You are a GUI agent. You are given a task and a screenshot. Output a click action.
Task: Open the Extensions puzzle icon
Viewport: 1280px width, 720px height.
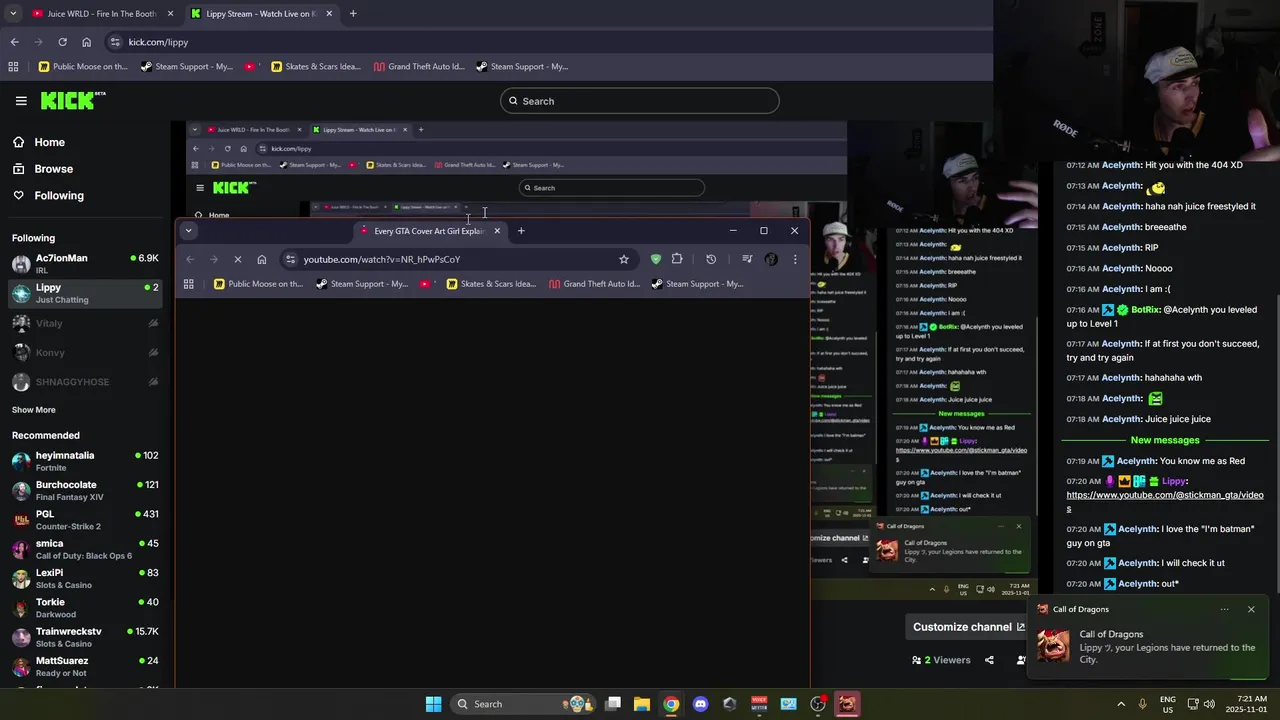click(677, 259)
